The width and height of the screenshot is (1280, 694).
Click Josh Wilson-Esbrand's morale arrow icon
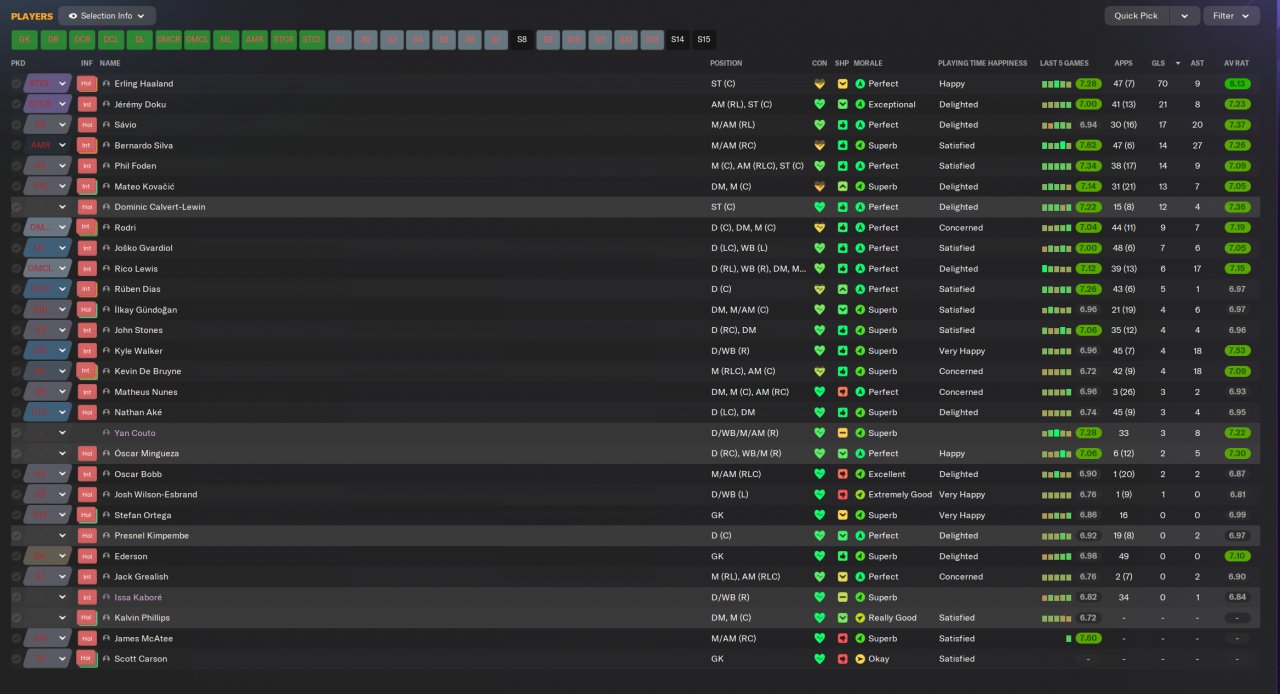(x=860, y=494)
